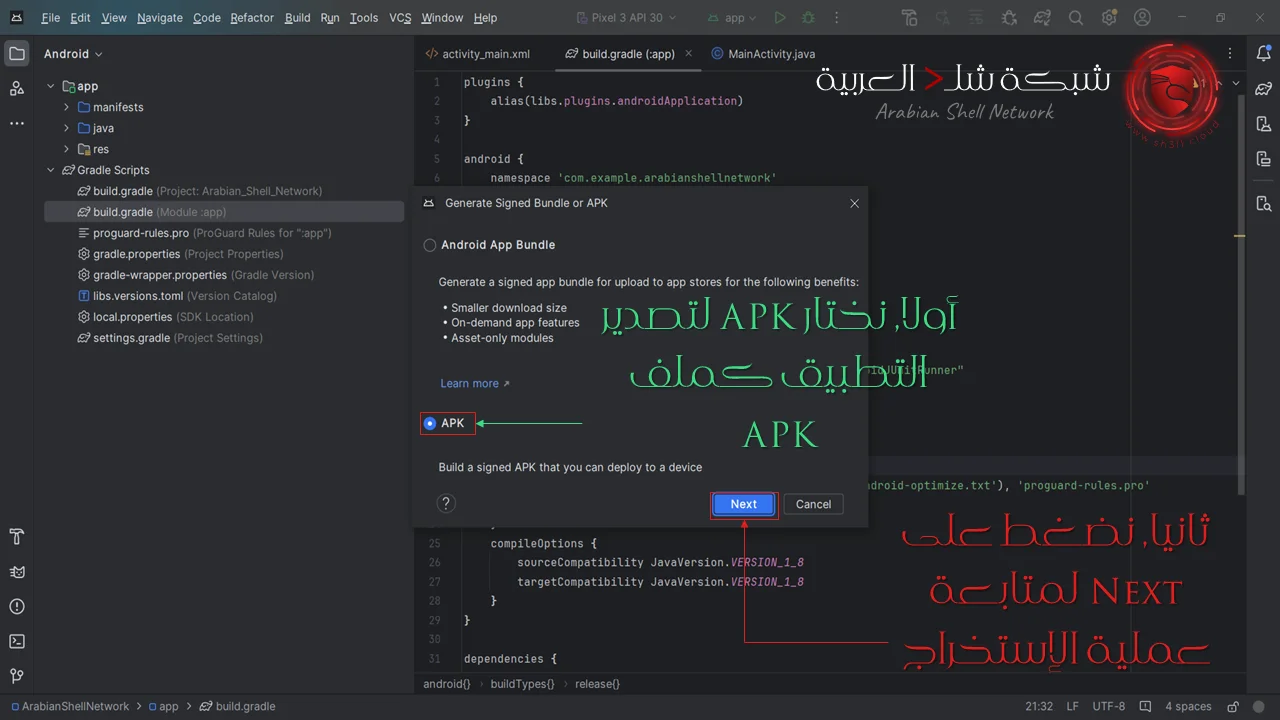Close the Generate Signed Bundle dialog
Screen dimensions: 1280x720
[x=854, y=203]
